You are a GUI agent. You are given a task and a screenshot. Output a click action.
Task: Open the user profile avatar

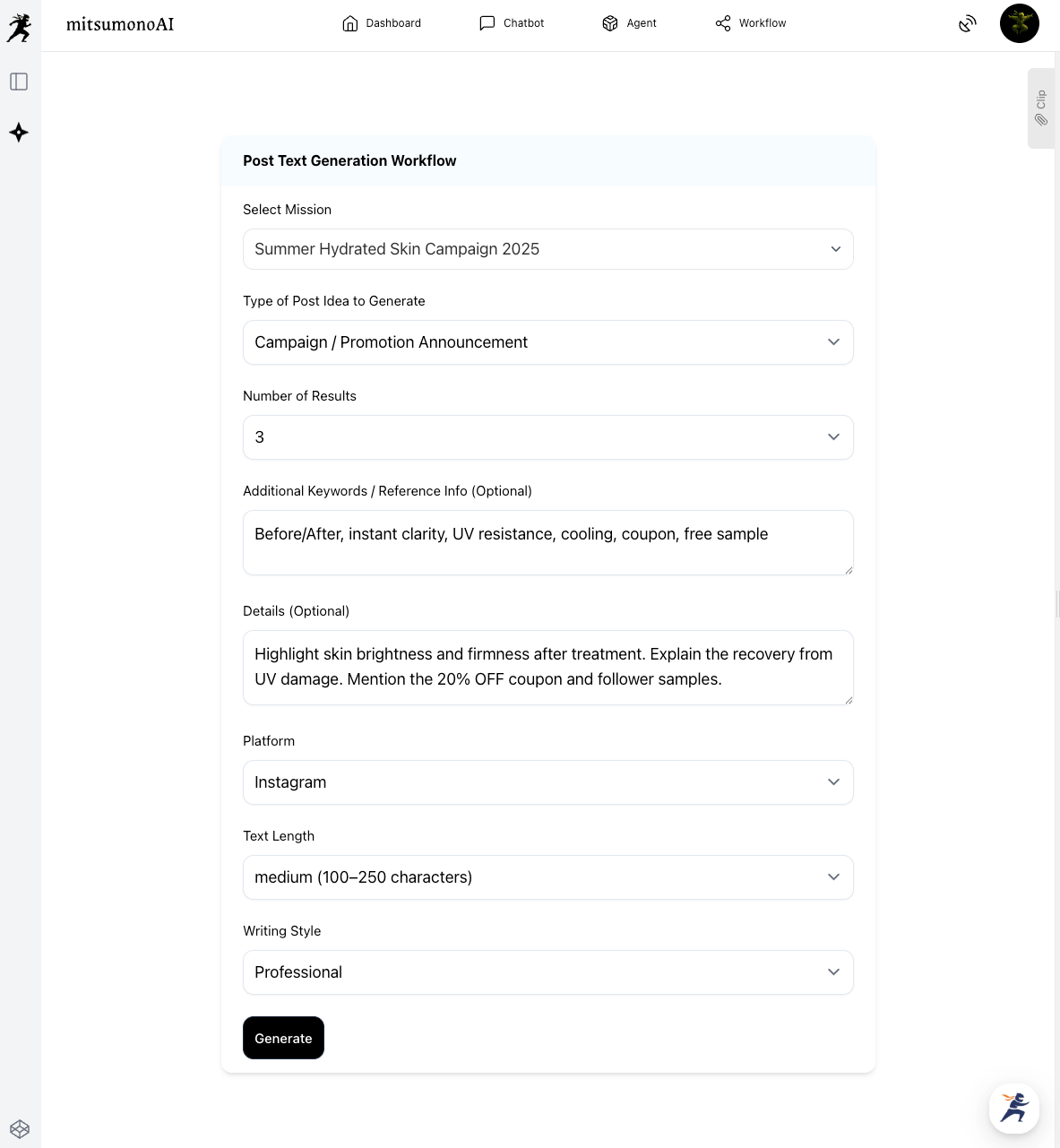(1019, 24)
